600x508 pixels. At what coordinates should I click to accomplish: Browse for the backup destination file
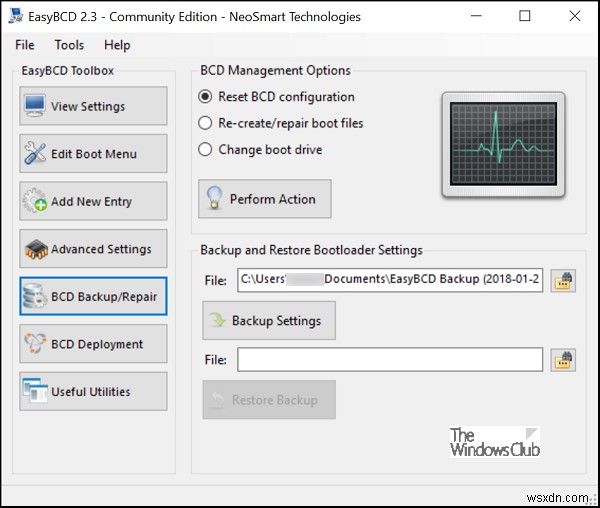click(563, 281)
